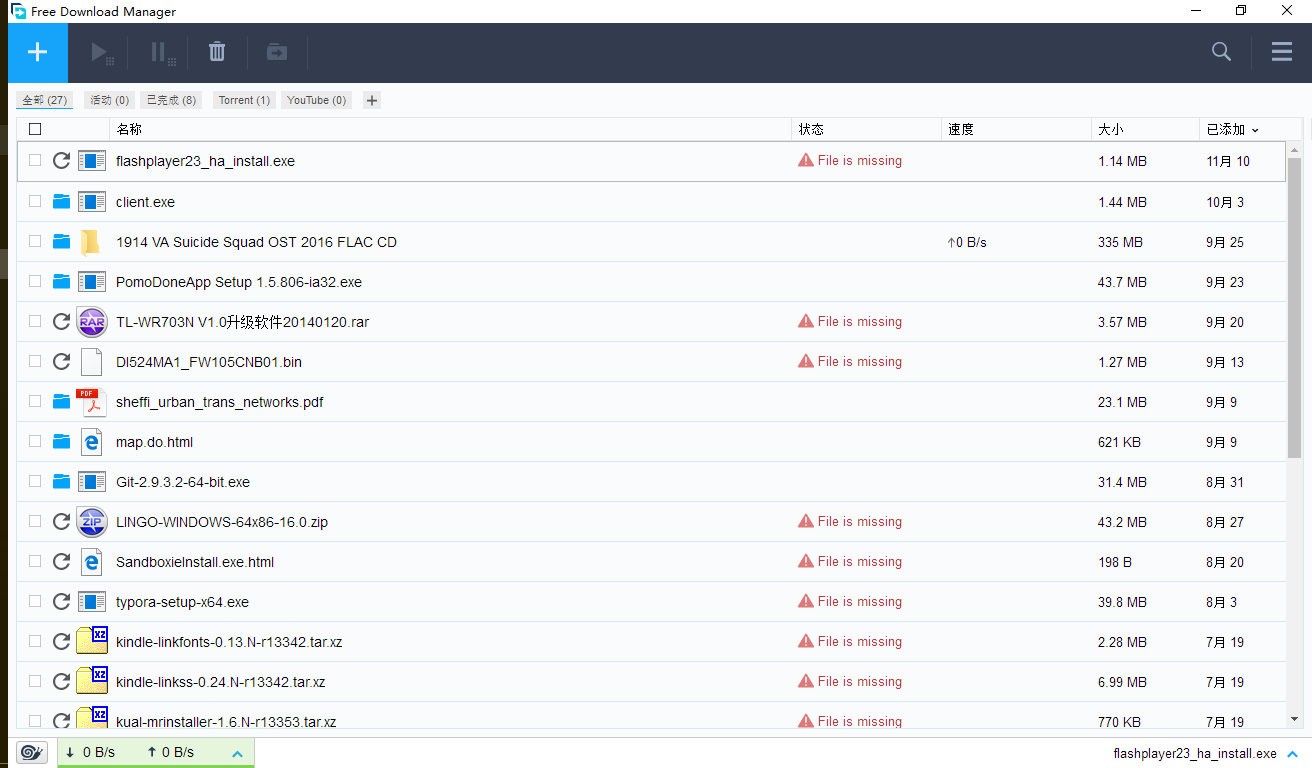This screenshot has width=1312, height=768.
Task: Click the add new download plus button
Action: [x=38, y=52]
